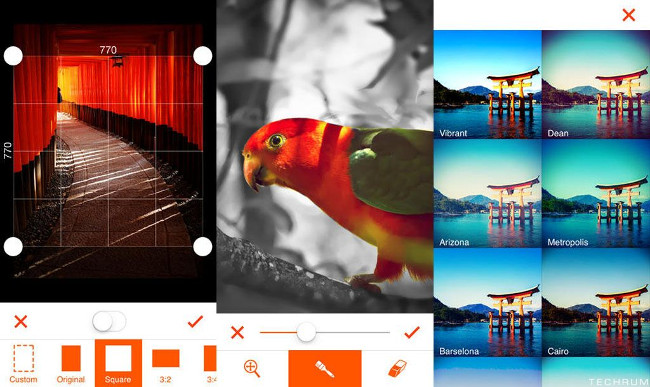Viewport: 650px width, 387px height.
Task: Apply the color splash edit checkmark
Action: tap(412, 332)
